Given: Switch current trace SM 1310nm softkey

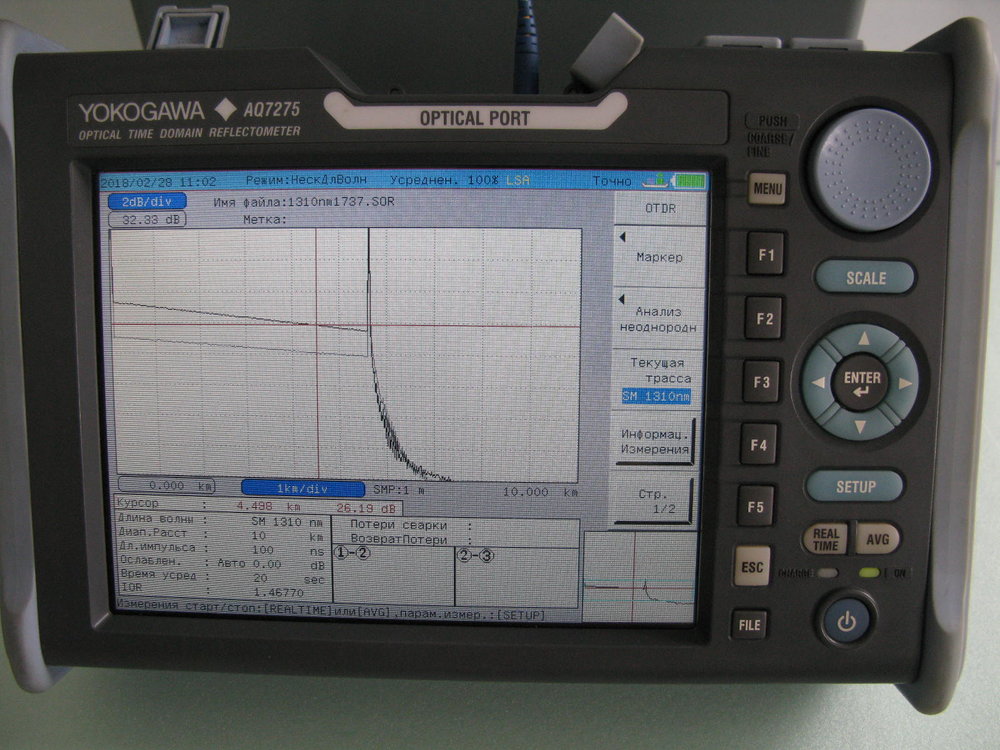Looking at the screenshot, I should [x=658, y=379].
